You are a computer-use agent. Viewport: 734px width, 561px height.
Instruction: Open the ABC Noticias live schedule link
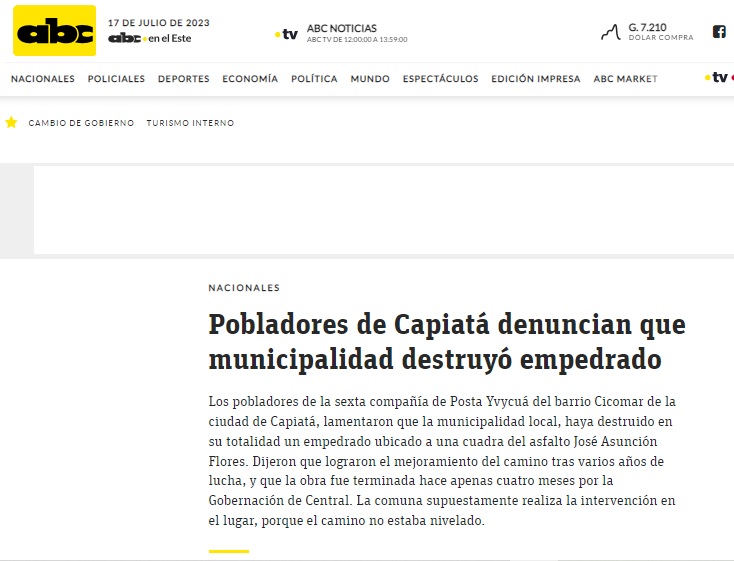point(356,33)
